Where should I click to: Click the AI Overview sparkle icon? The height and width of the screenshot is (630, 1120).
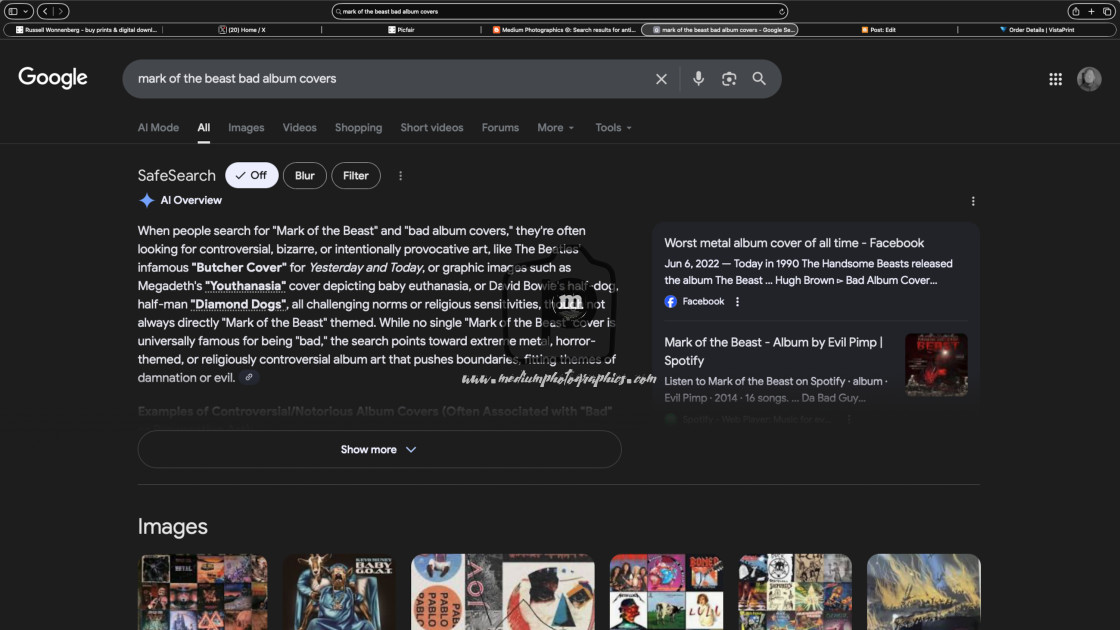pyautogui.click(x=146, y=201)
